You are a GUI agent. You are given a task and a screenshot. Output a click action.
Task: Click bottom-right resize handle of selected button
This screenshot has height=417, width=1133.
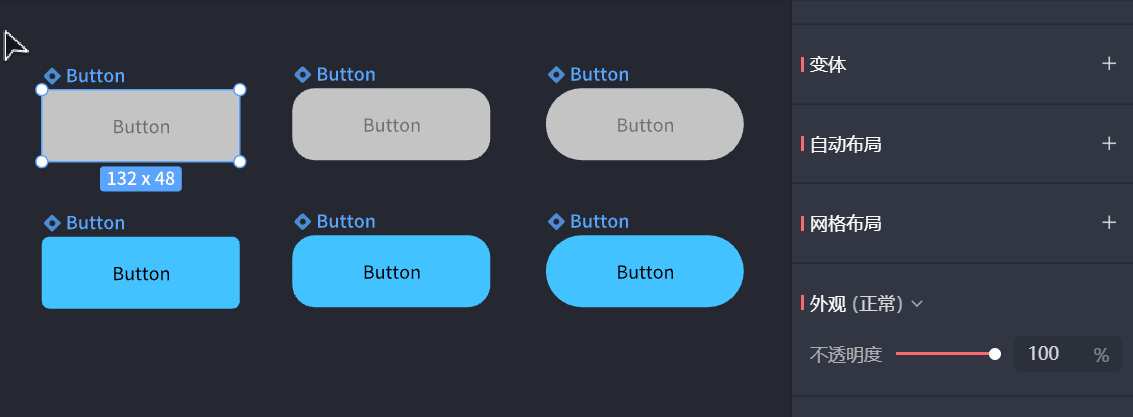click(240, 162)
